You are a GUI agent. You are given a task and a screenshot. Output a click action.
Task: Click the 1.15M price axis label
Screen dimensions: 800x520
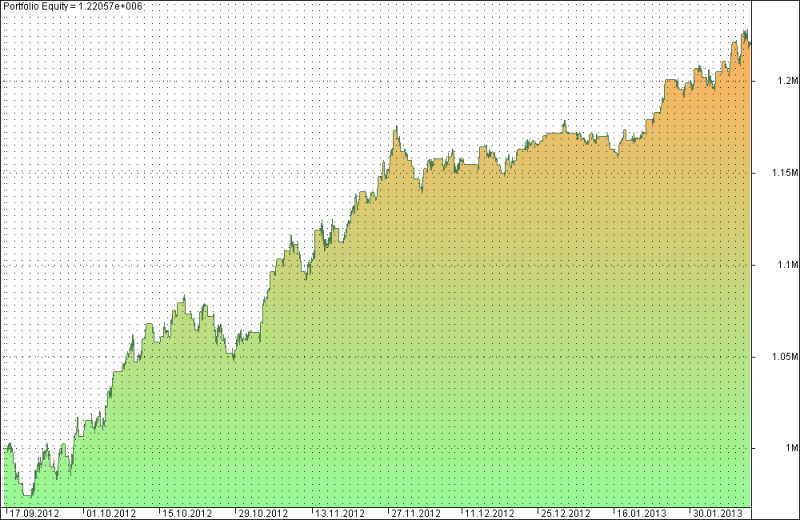click(785, 173)
